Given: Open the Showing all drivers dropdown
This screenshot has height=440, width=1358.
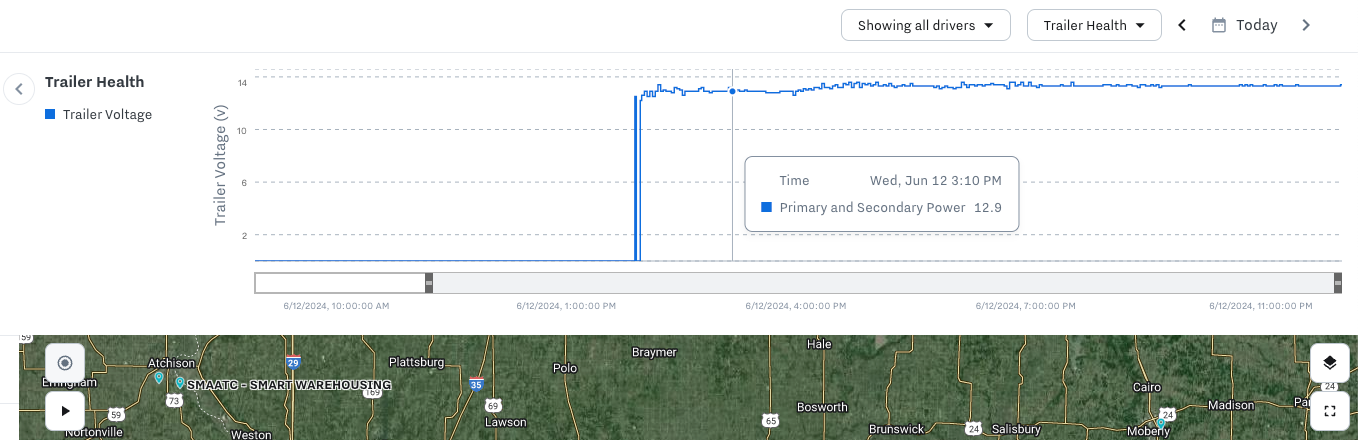Looking at the screenshot, I should pos(926,25).
